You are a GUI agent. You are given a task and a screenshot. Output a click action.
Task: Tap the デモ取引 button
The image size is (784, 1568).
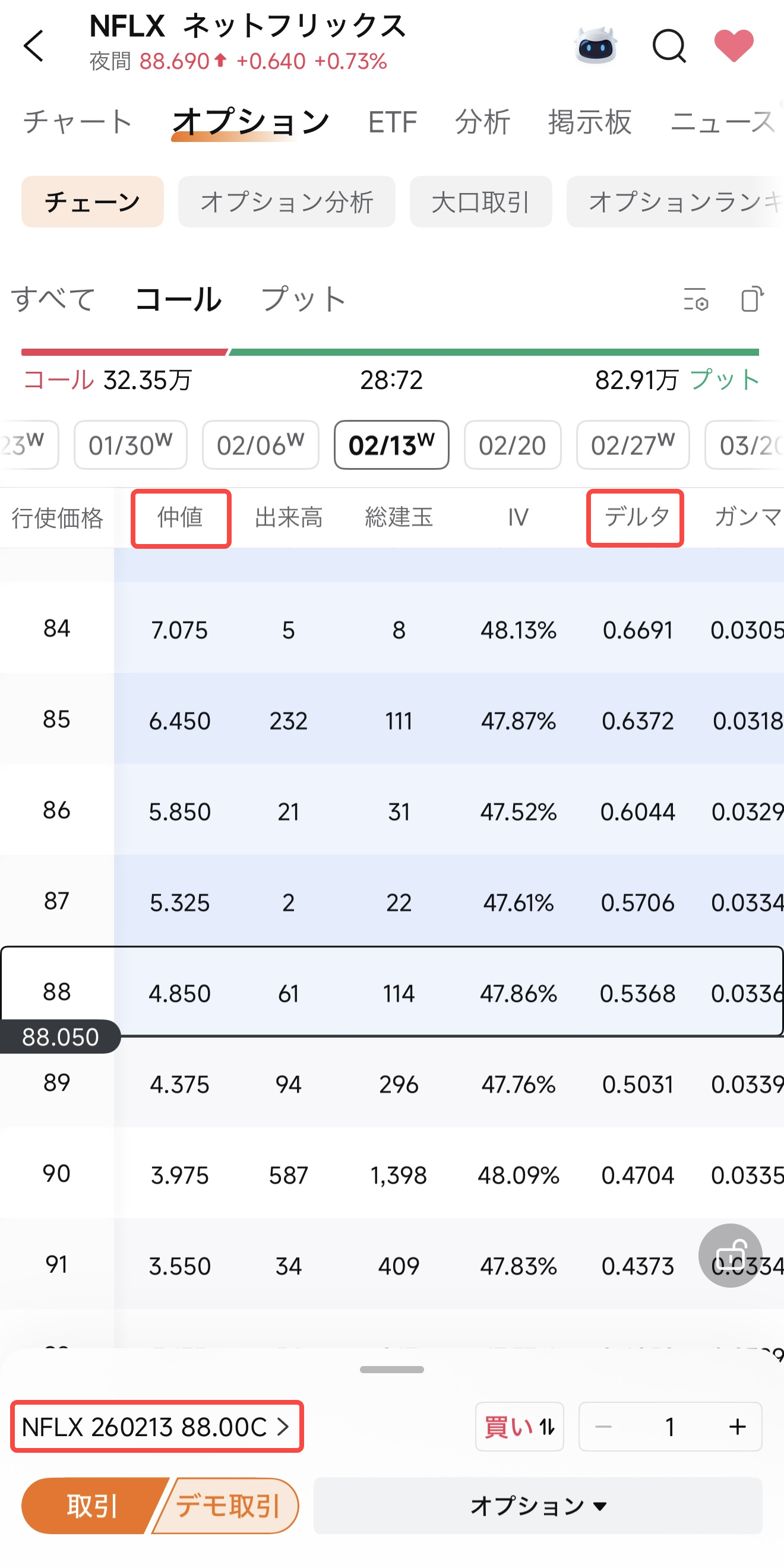(x=226, y=1506)
